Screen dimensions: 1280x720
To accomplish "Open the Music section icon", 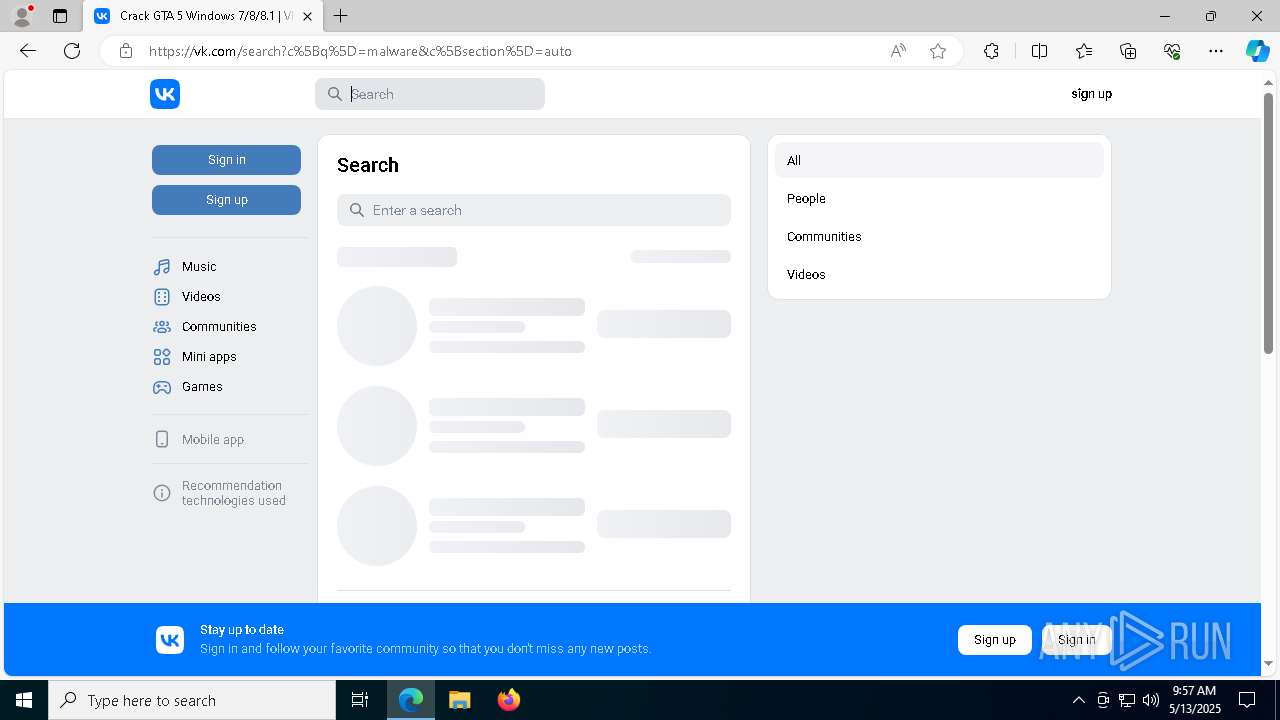I will 162,267.
